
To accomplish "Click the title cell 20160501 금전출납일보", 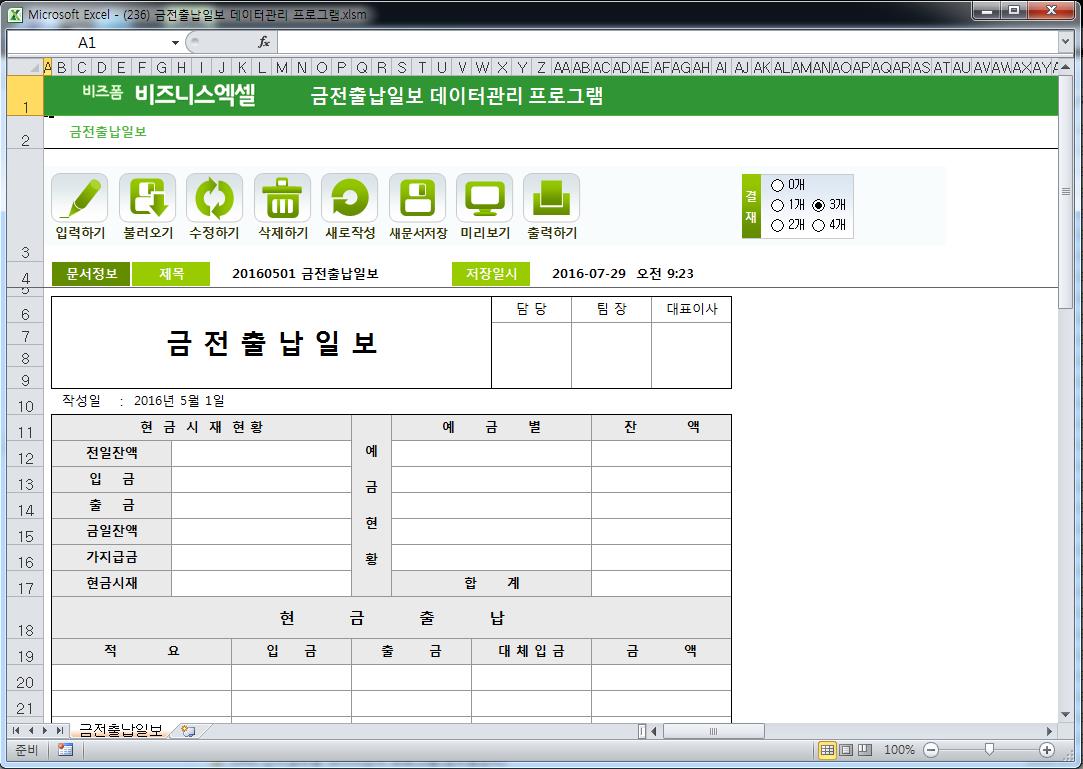I will (305, 274).
